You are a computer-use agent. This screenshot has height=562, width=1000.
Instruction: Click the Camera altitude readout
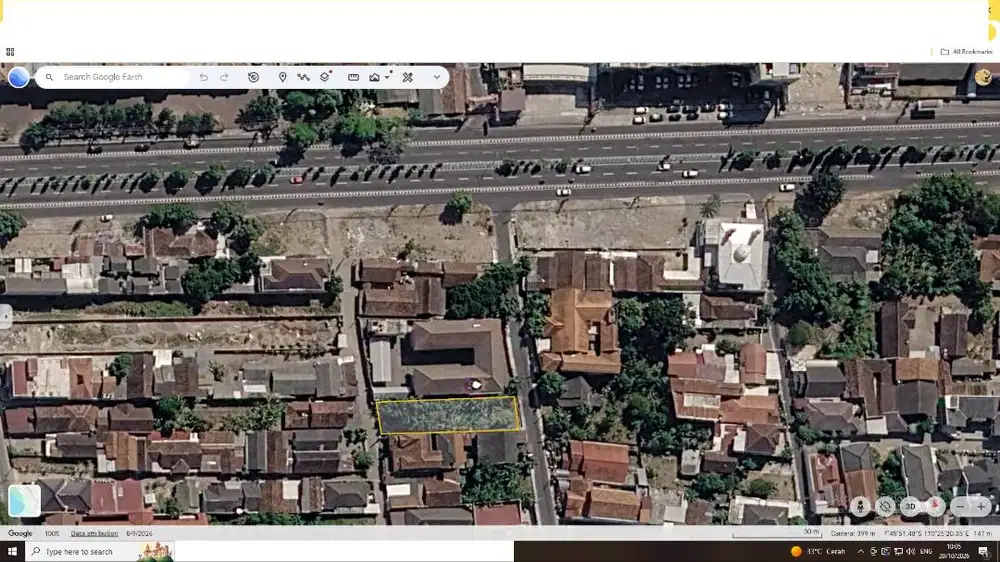[853, 533]
